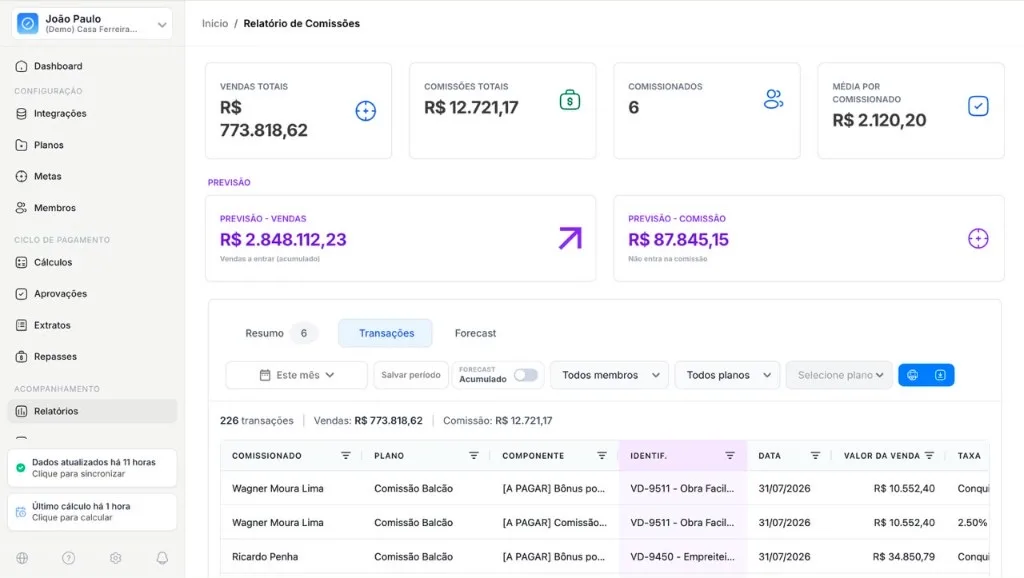Toggle the Forecast Acumulado switch
This screenshot has height=578, width=1024.
(x=526, y=375)
